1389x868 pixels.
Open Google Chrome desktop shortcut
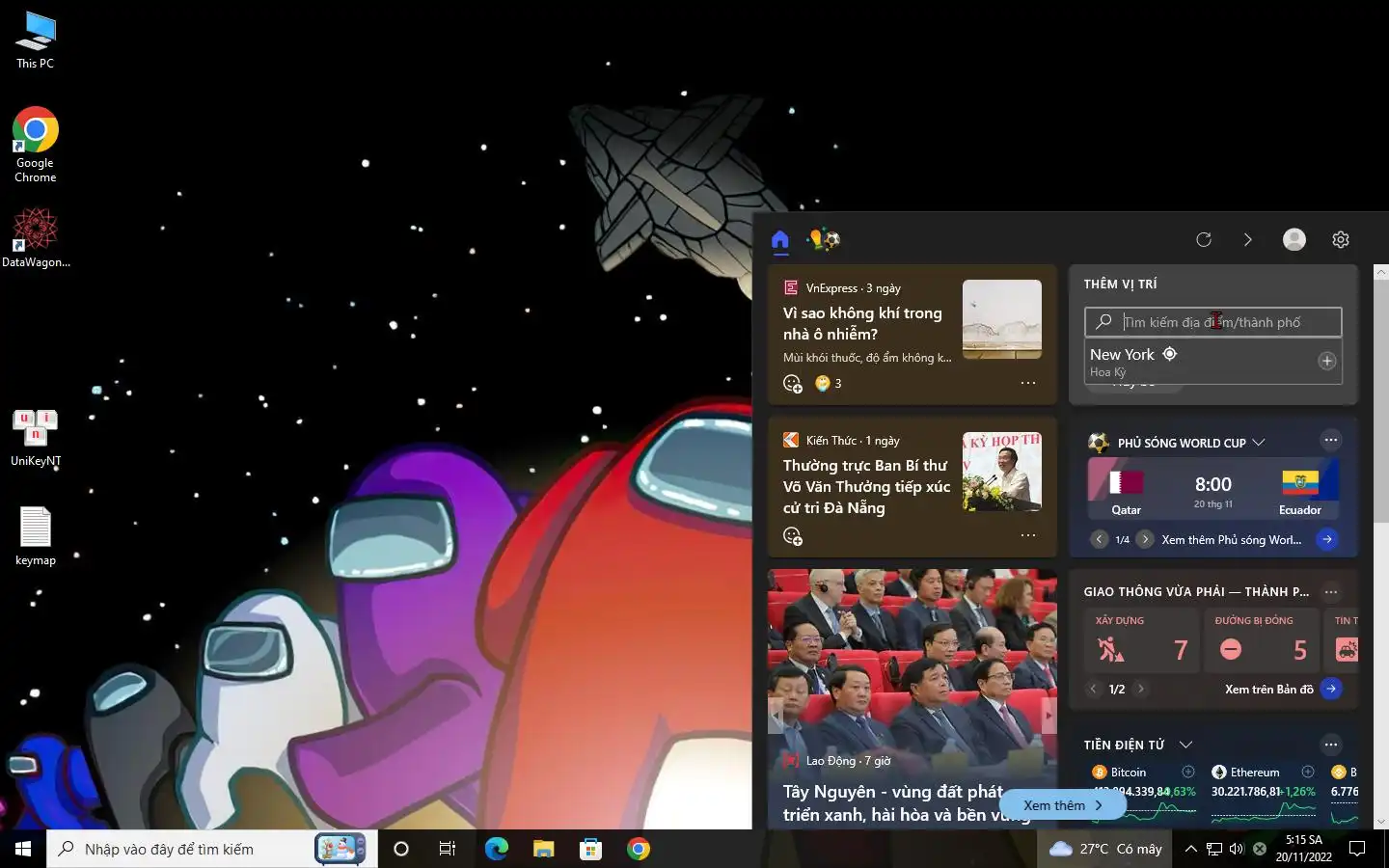36,145
